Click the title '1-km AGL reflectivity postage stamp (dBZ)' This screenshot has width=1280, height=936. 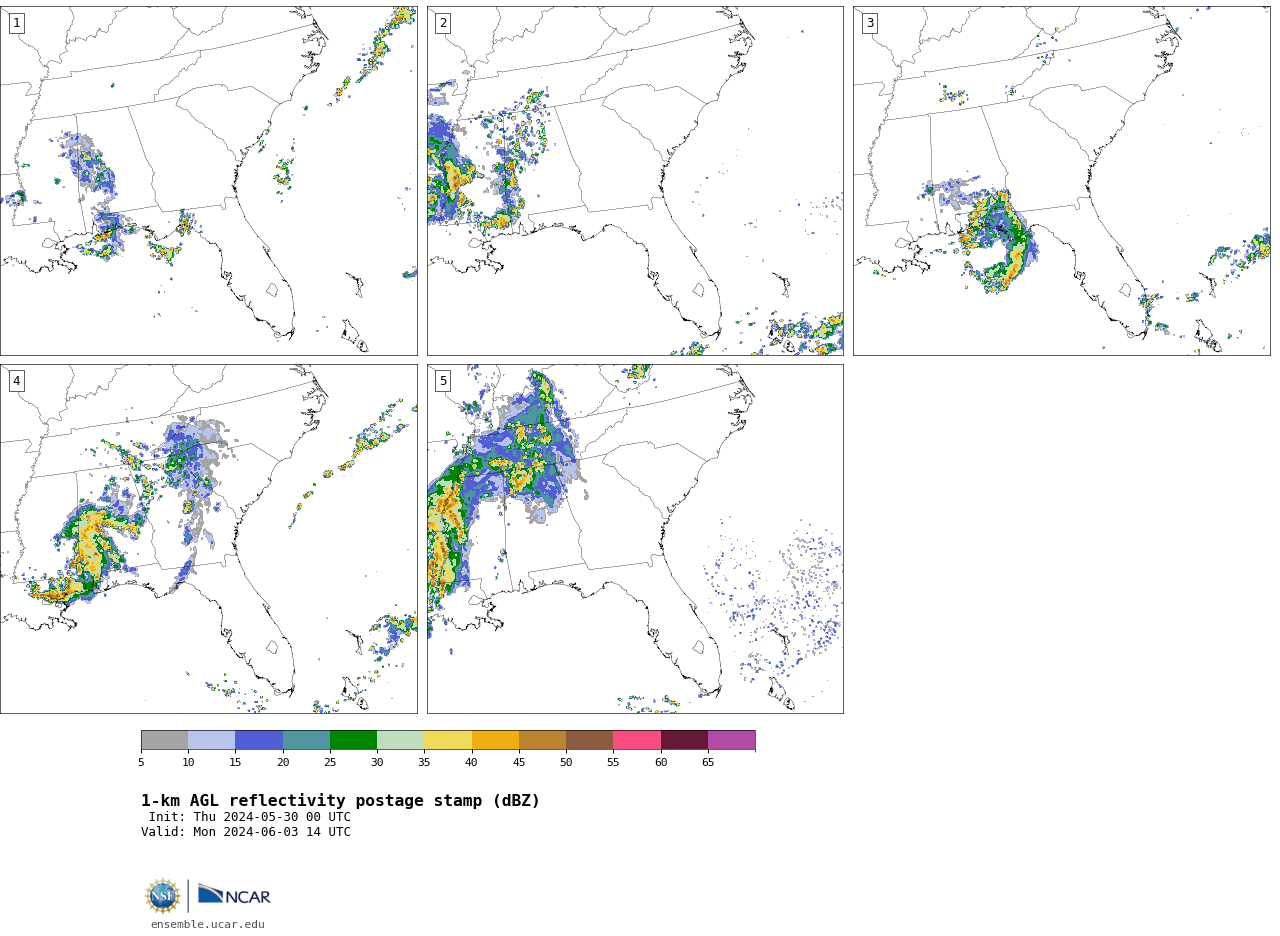click(x=340, y=801)
